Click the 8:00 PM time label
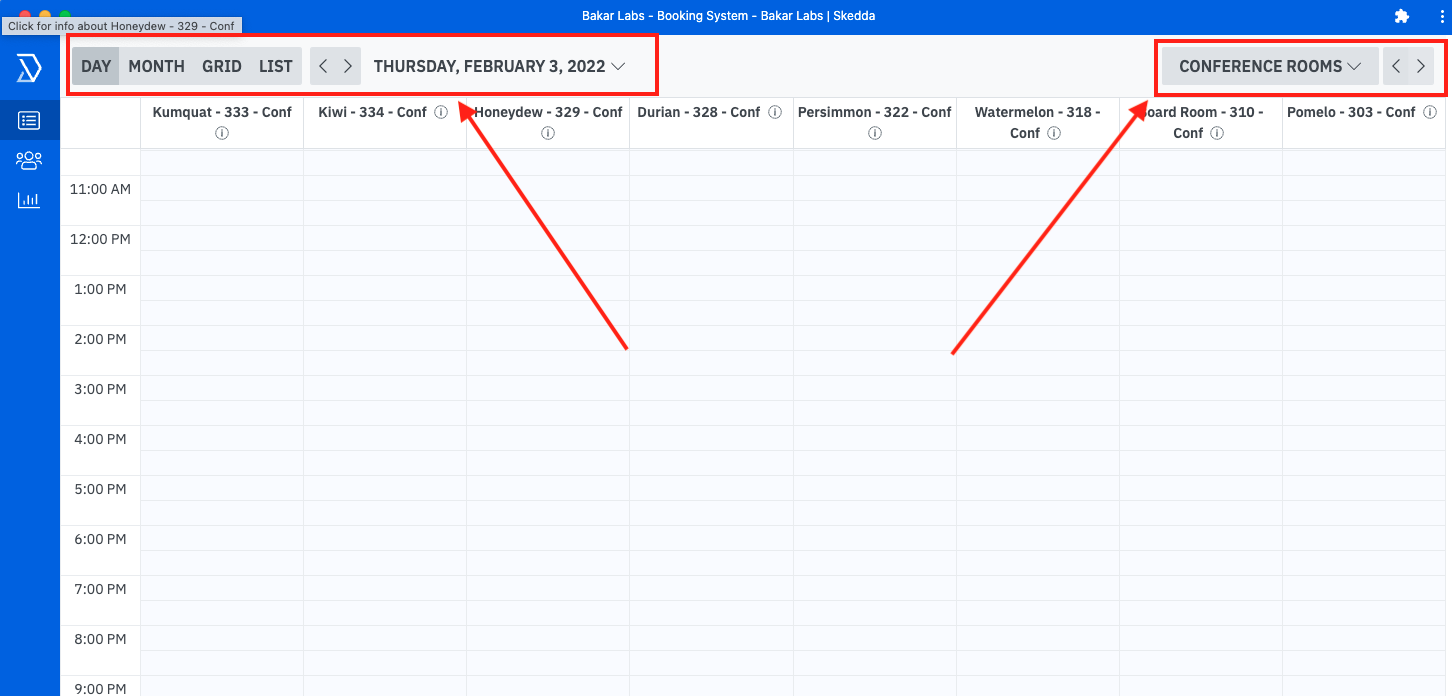This screenshot has height=696, width=1452. click(101, 639)
